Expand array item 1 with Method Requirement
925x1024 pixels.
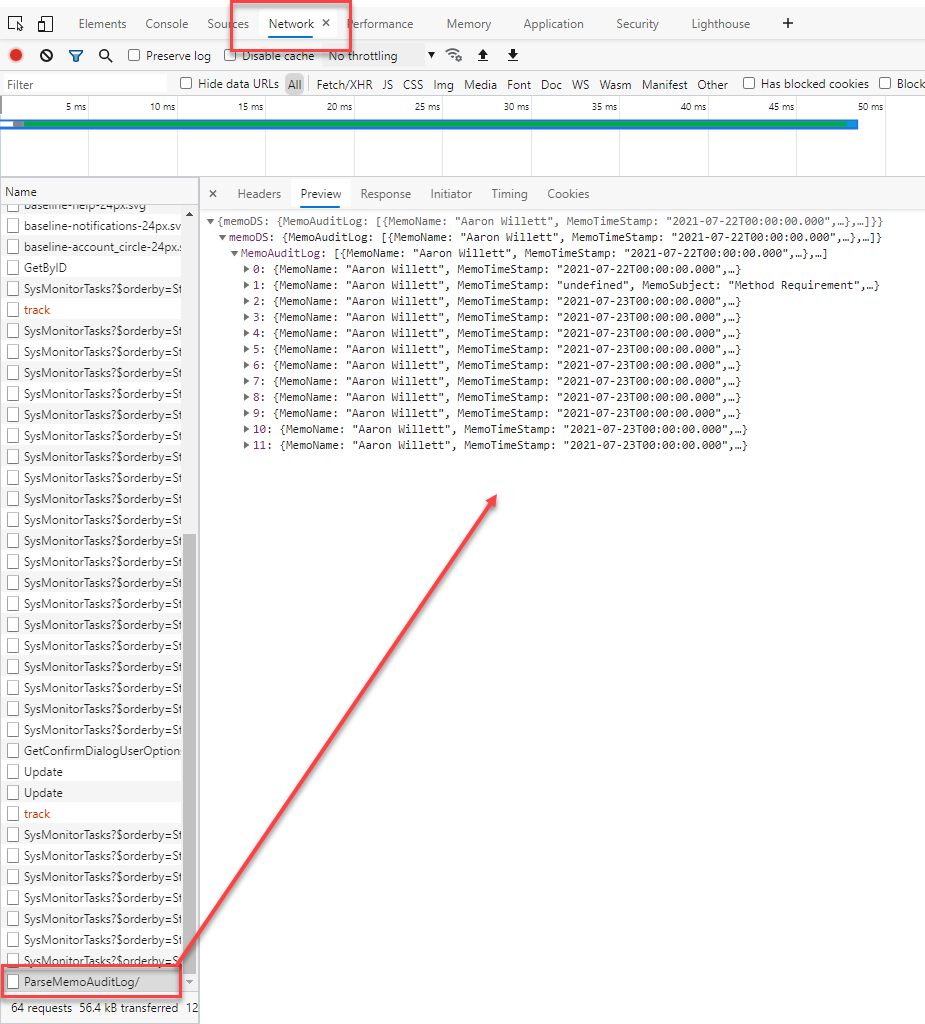(246, 285)
